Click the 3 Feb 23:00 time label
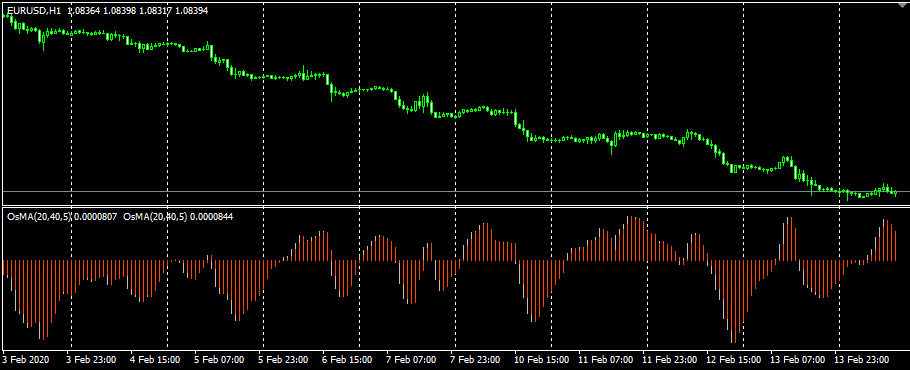Image resolution: width=910 pixels, height=370 pixels. click(91, 360)
